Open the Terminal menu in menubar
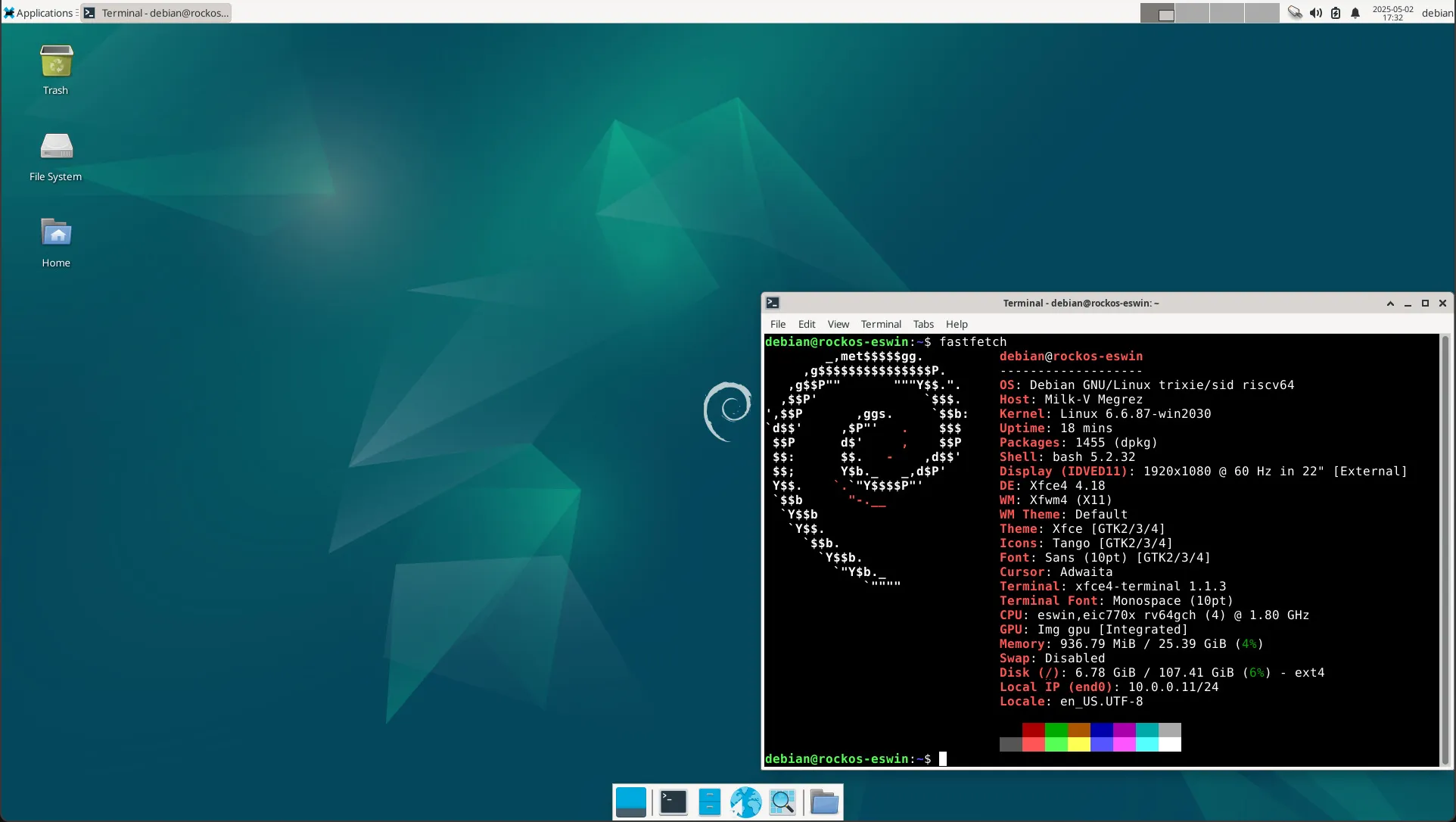Screen dimensions: 1456x822 click(x=880, y=324)
